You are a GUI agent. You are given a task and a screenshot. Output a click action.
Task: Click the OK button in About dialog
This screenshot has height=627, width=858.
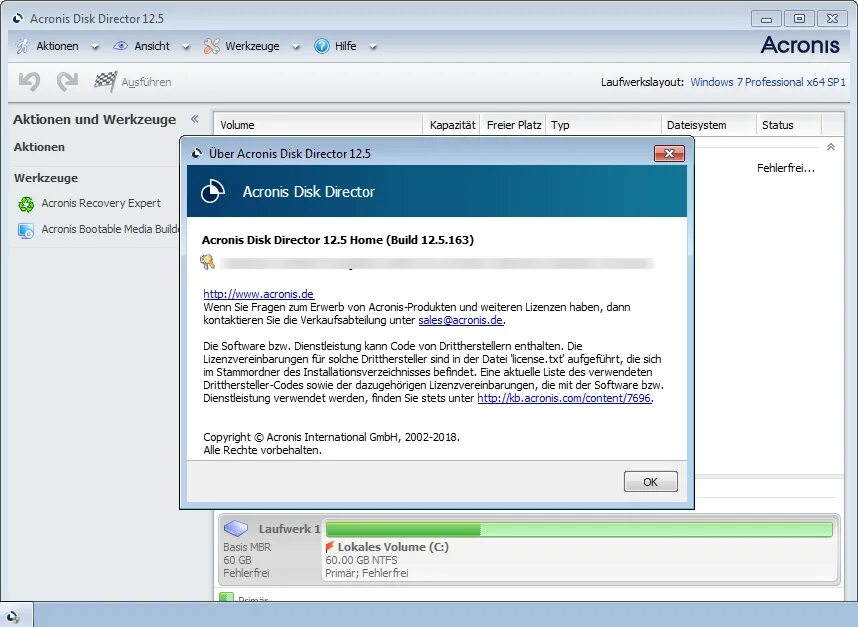pyautogui.click(x=651, y=481)
